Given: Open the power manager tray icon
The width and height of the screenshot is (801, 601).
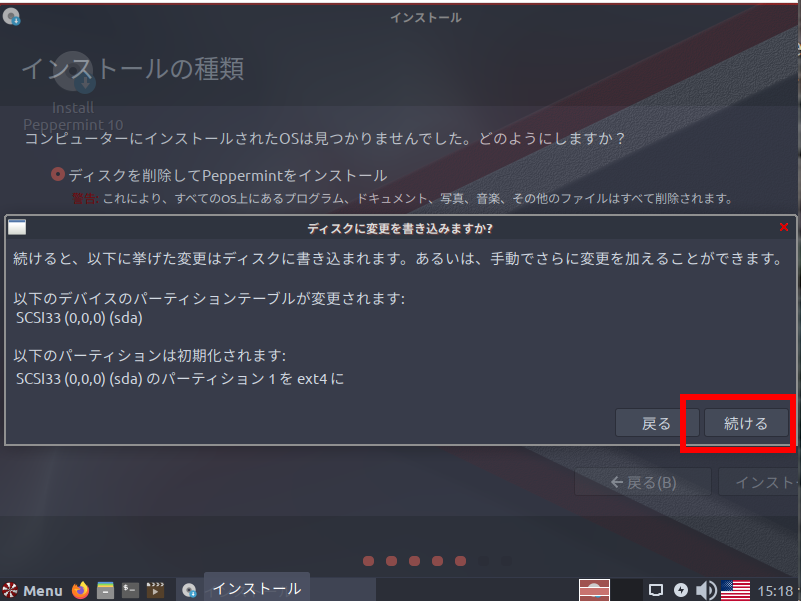Looking at the screenshot, I should (680, 590).
